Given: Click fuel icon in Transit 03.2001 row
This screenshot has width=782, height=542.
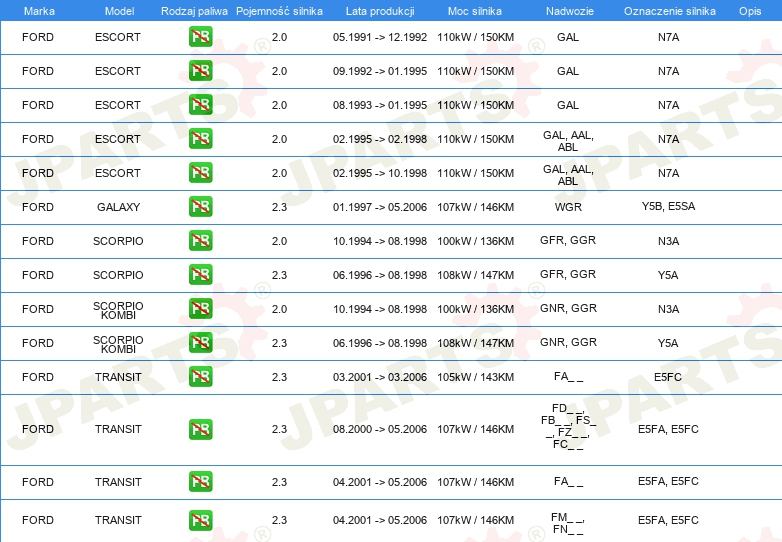Looking at the screenshot, I should click(x=200, y=376).
